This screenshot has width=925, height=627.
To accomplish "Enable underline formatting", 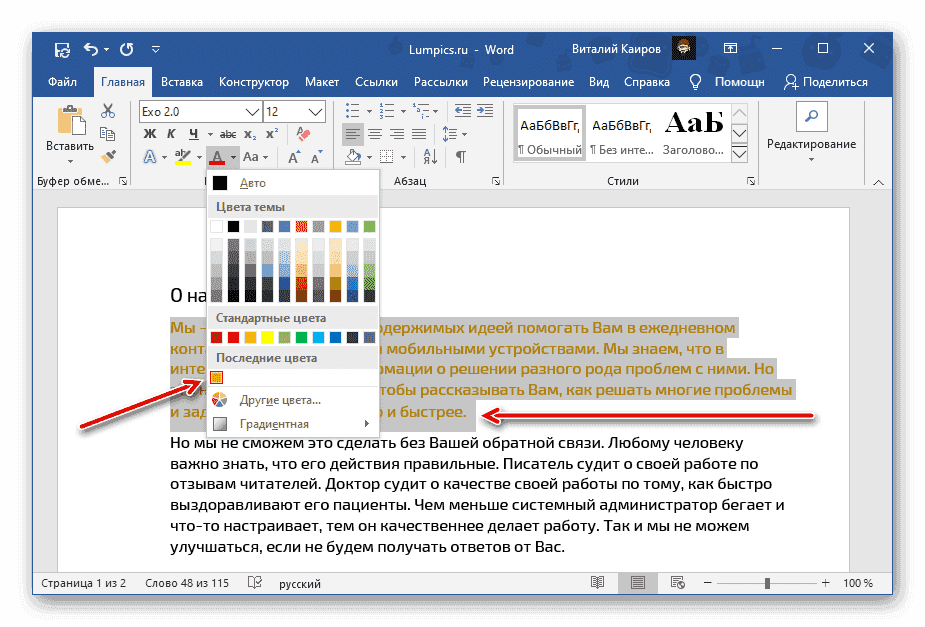I will pyautogui.click(x=193, y=133).
